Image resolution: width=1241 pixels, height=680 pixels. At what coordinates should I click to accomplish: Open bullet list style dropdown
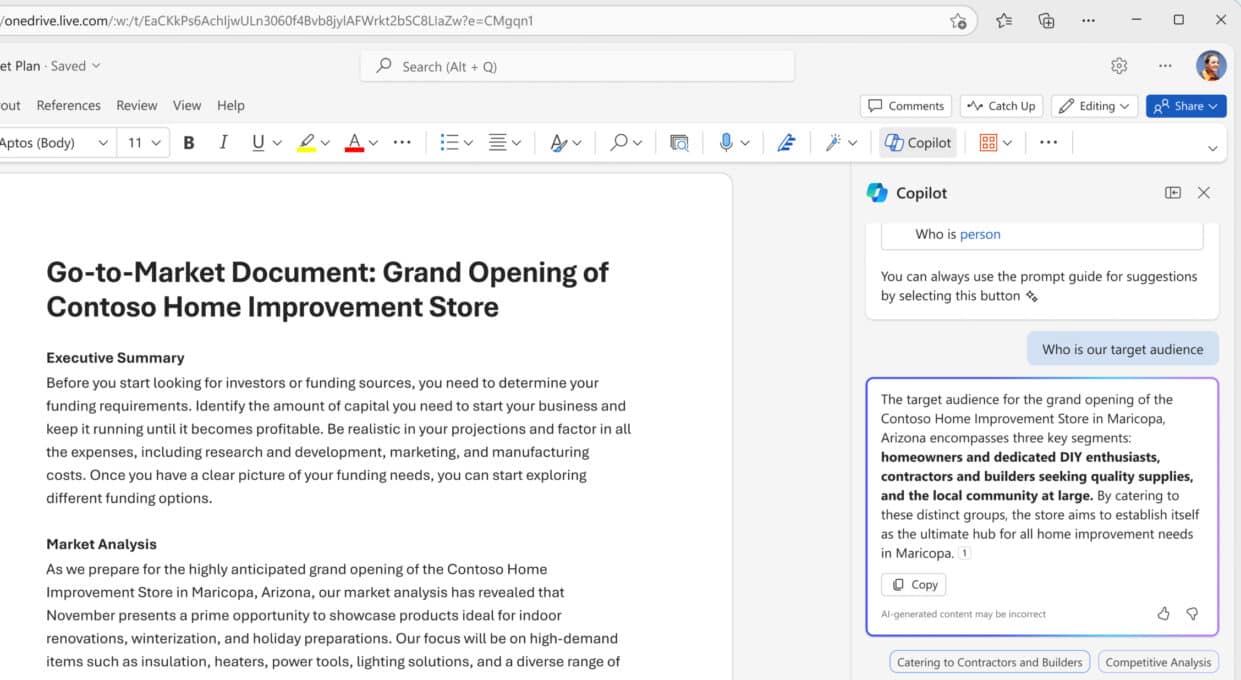pyautogui.click(x=468, y=143)
